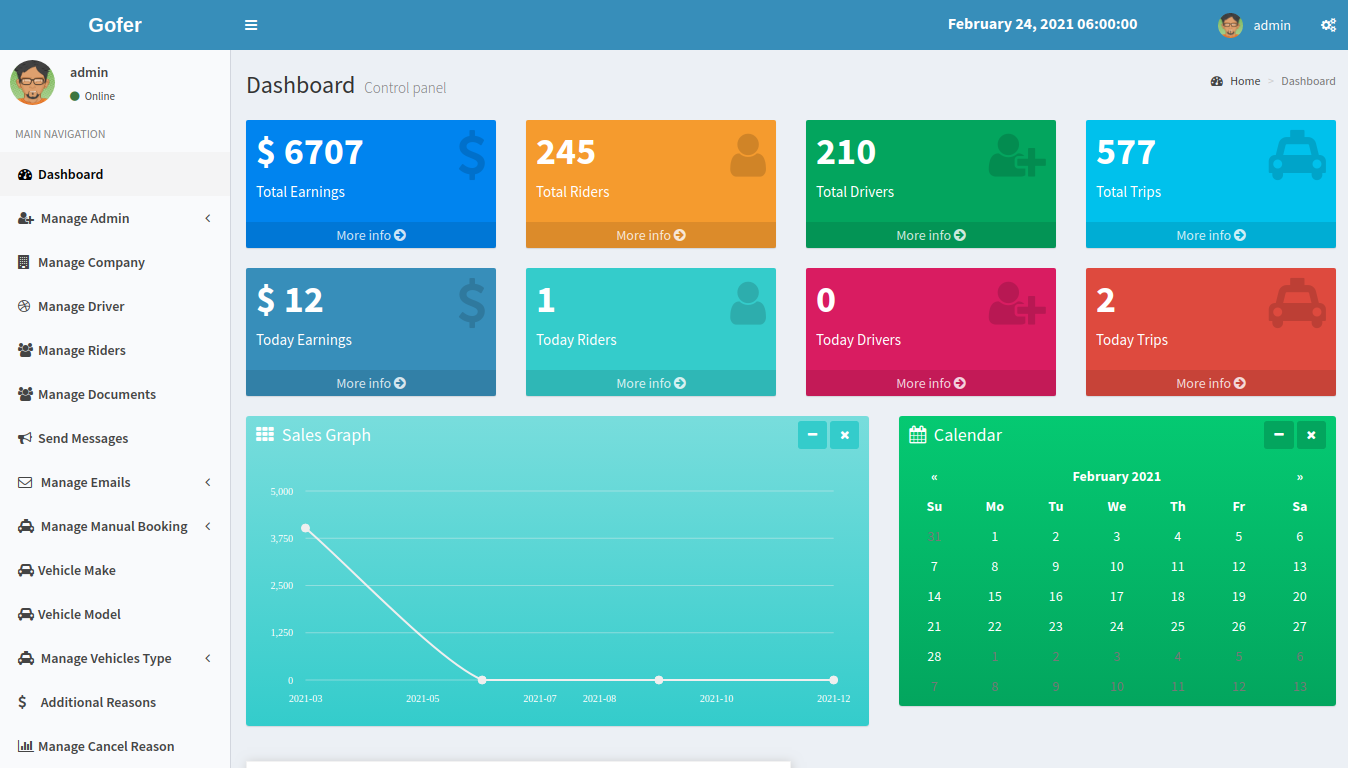Image resolution: width=1348 pixels, height=768 pixels.
Task: Click the dollar icon on Total Earnings card
Action: click(x=471, y=155)
